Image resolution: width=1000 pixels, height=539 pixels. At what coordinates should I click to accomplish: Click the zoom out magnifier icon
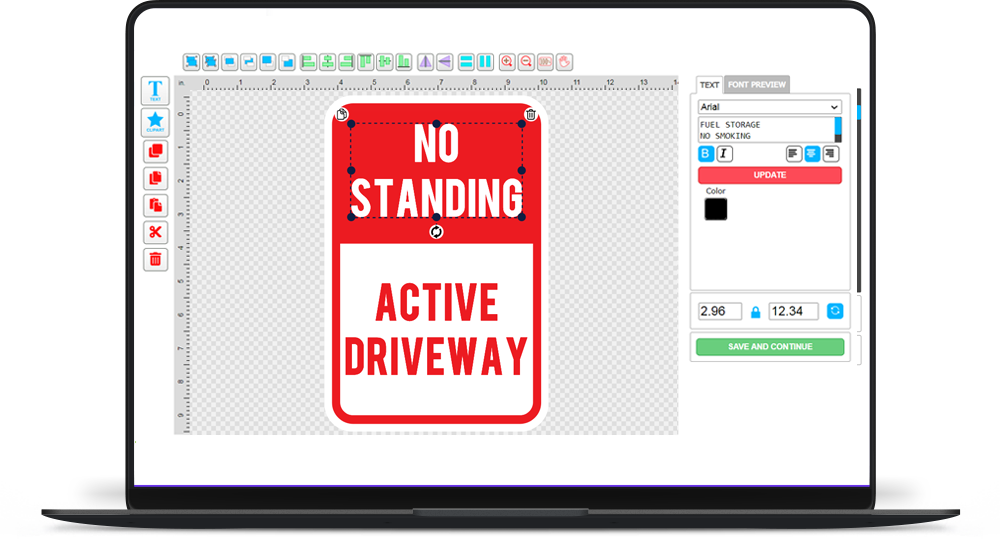point(526,62)
